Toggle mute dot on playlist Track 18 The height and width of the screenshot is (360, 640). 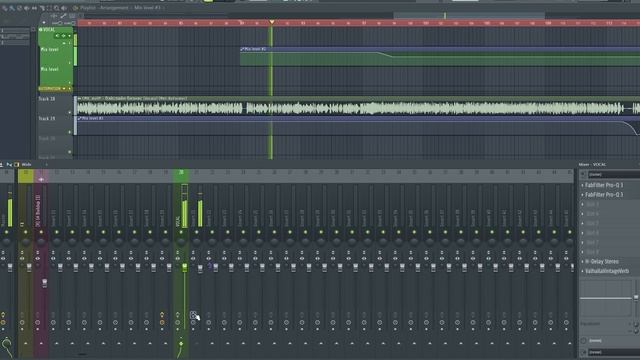click(x=70, y=112)
